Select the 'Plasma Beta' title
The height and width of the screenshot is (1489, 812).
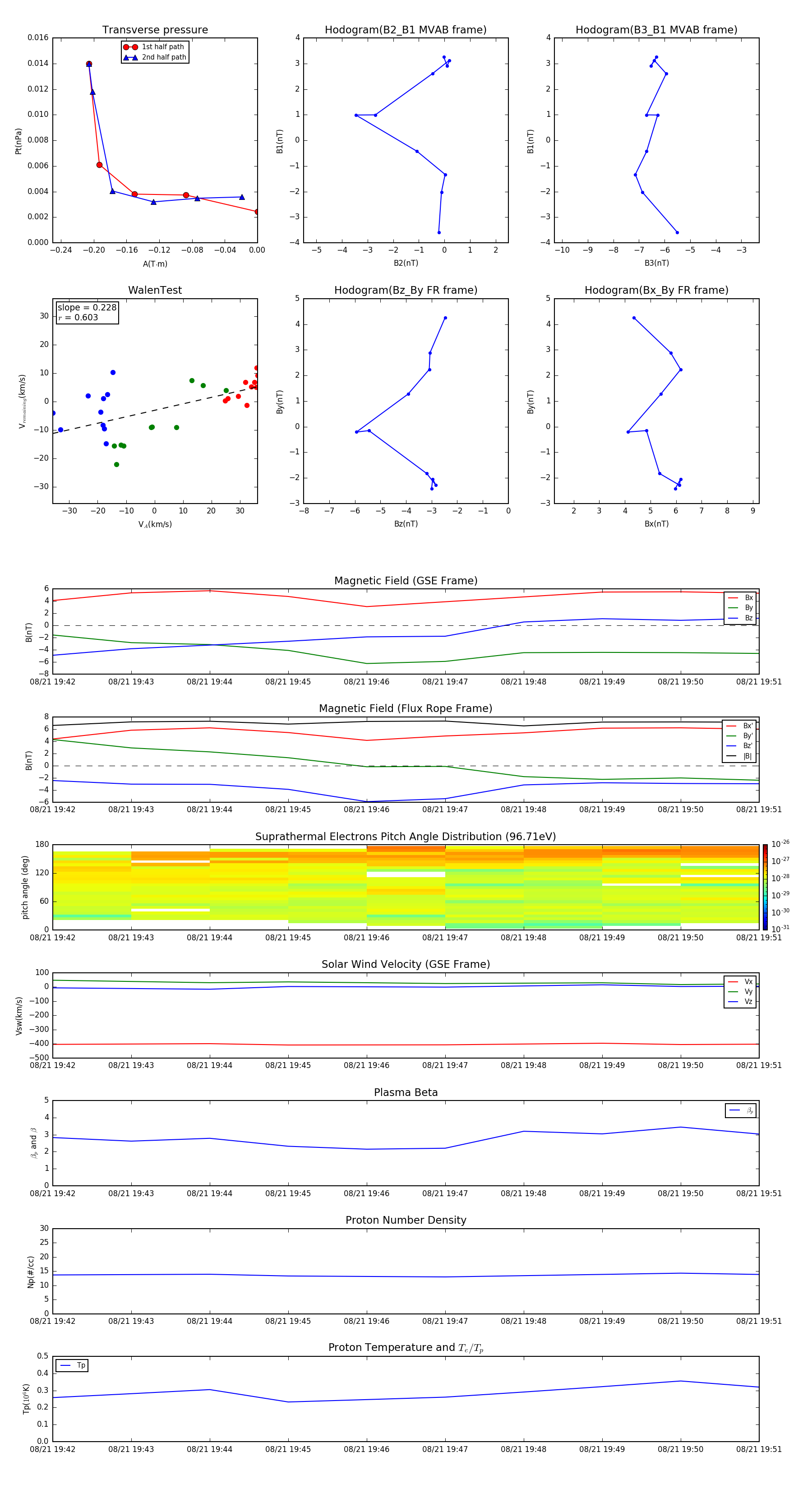(x=406, y=1093)
